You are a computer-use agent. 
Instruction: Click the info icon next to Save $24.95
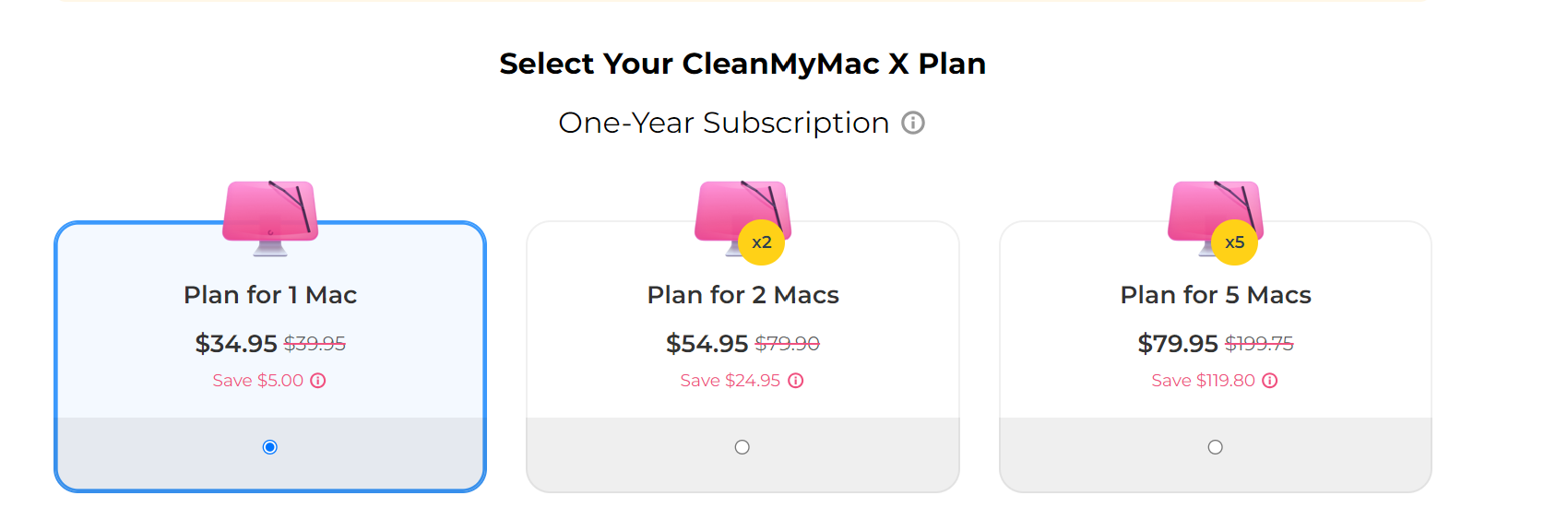[796, 381]
